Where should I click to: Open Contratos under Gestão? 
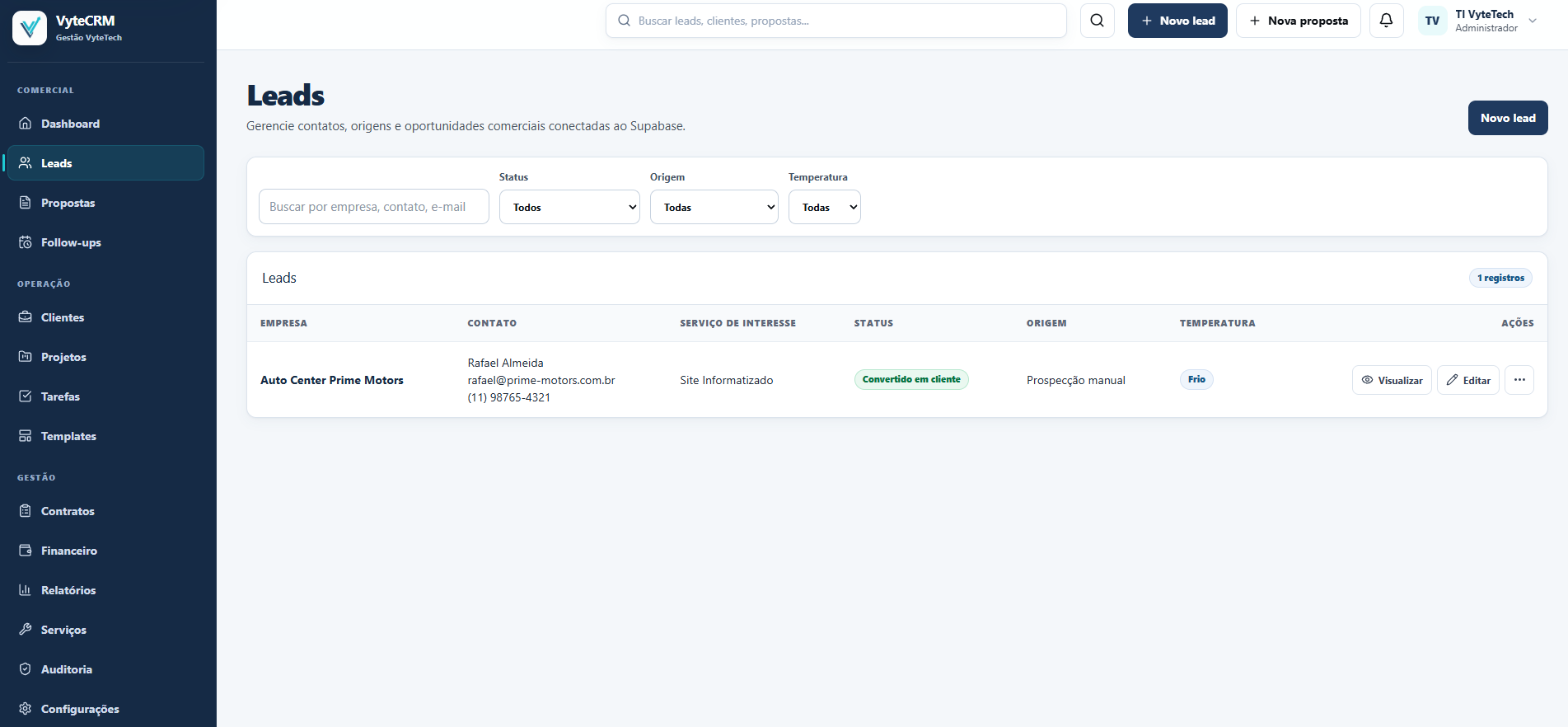105,511
